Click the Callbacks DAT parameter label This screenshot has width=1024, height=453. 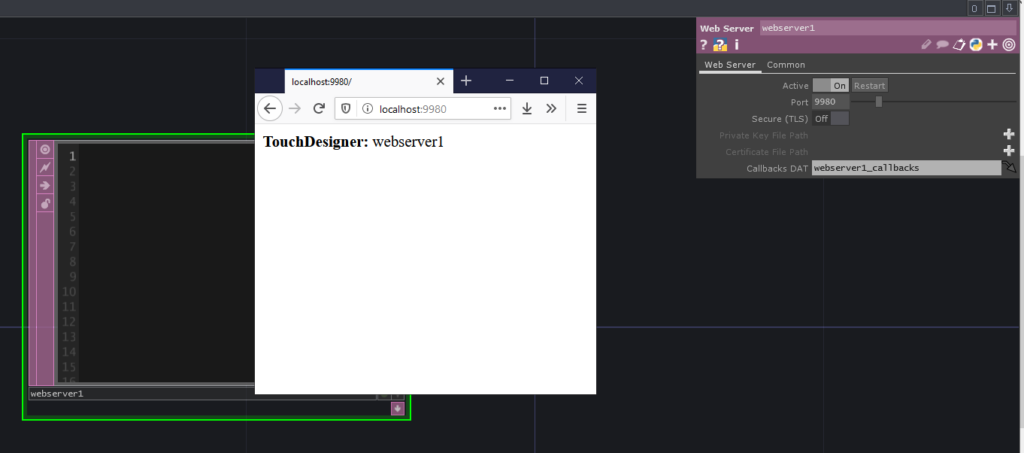[777, 168]
